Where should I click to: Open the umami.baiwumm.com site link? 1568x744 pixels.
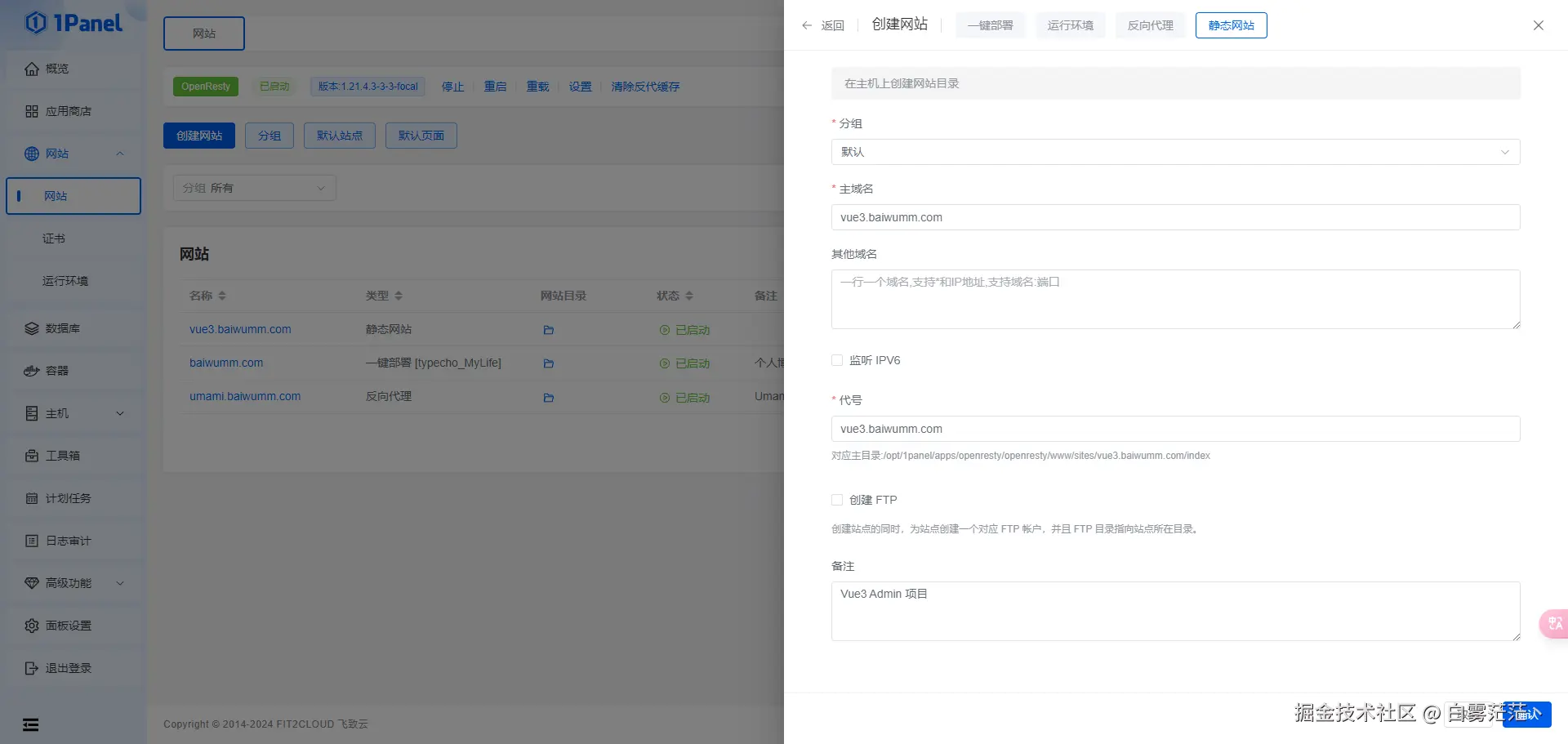click(x=245, y=396)
